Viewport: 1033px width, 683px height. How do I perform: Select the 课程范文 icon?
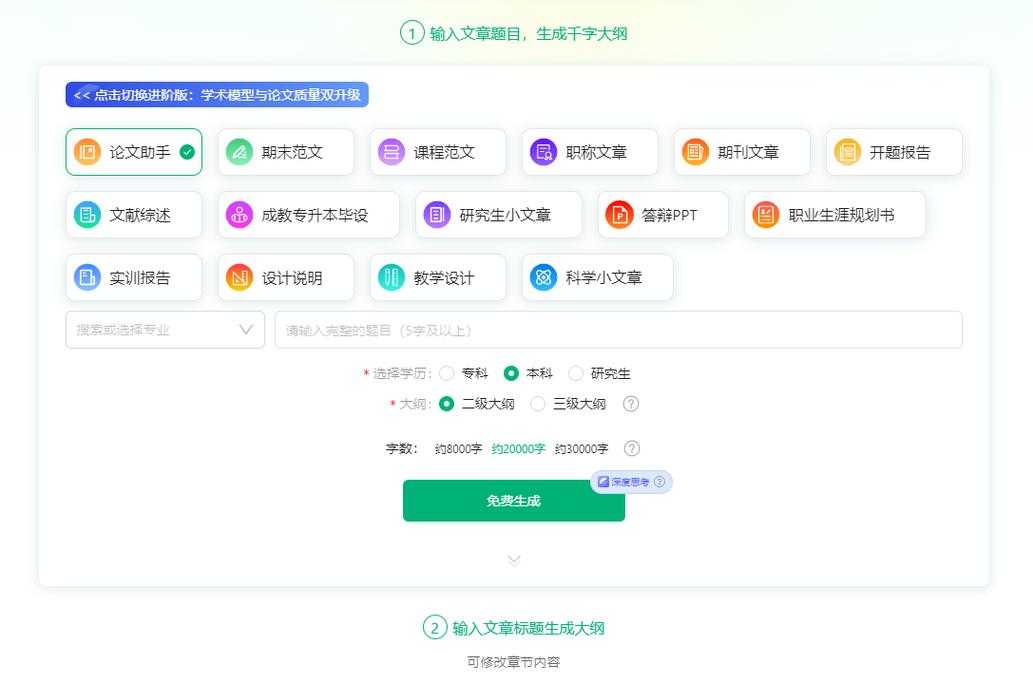click(x=390, y=151)
